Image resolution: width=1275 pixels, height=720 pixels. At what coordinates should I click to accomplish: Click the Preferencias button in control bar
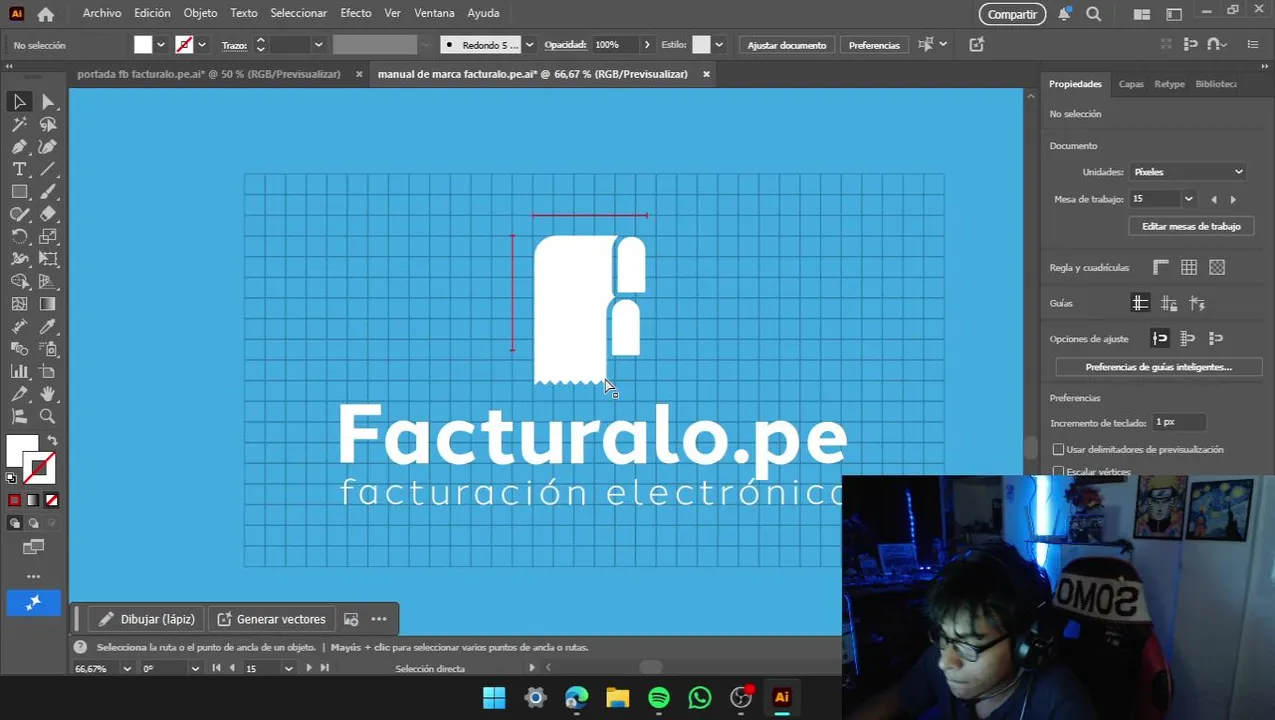pyautogui.click(x=874, y=45)
